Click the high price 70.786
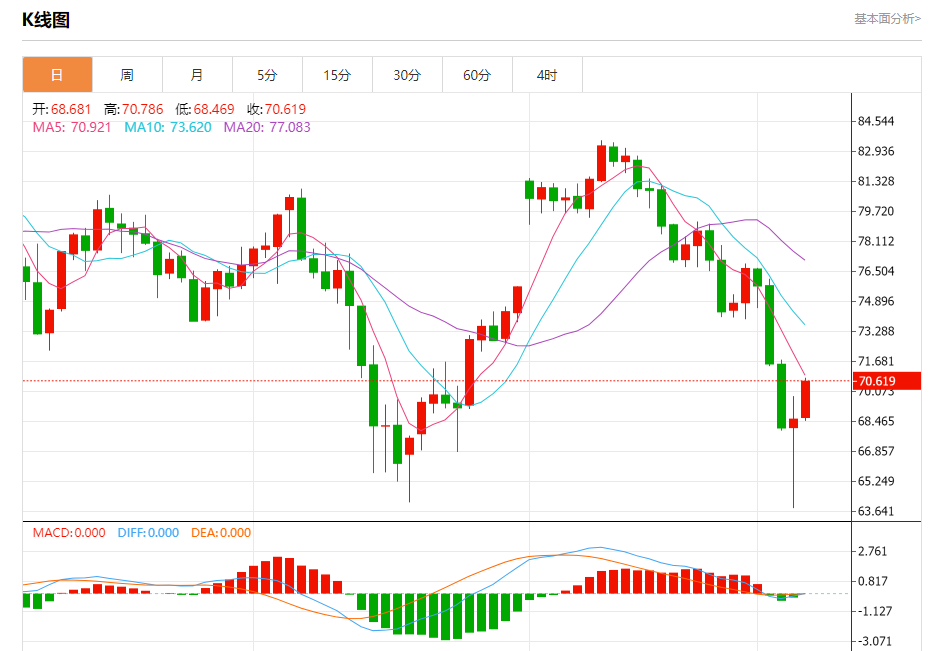The image size is (929, 651). pos(143,109)
